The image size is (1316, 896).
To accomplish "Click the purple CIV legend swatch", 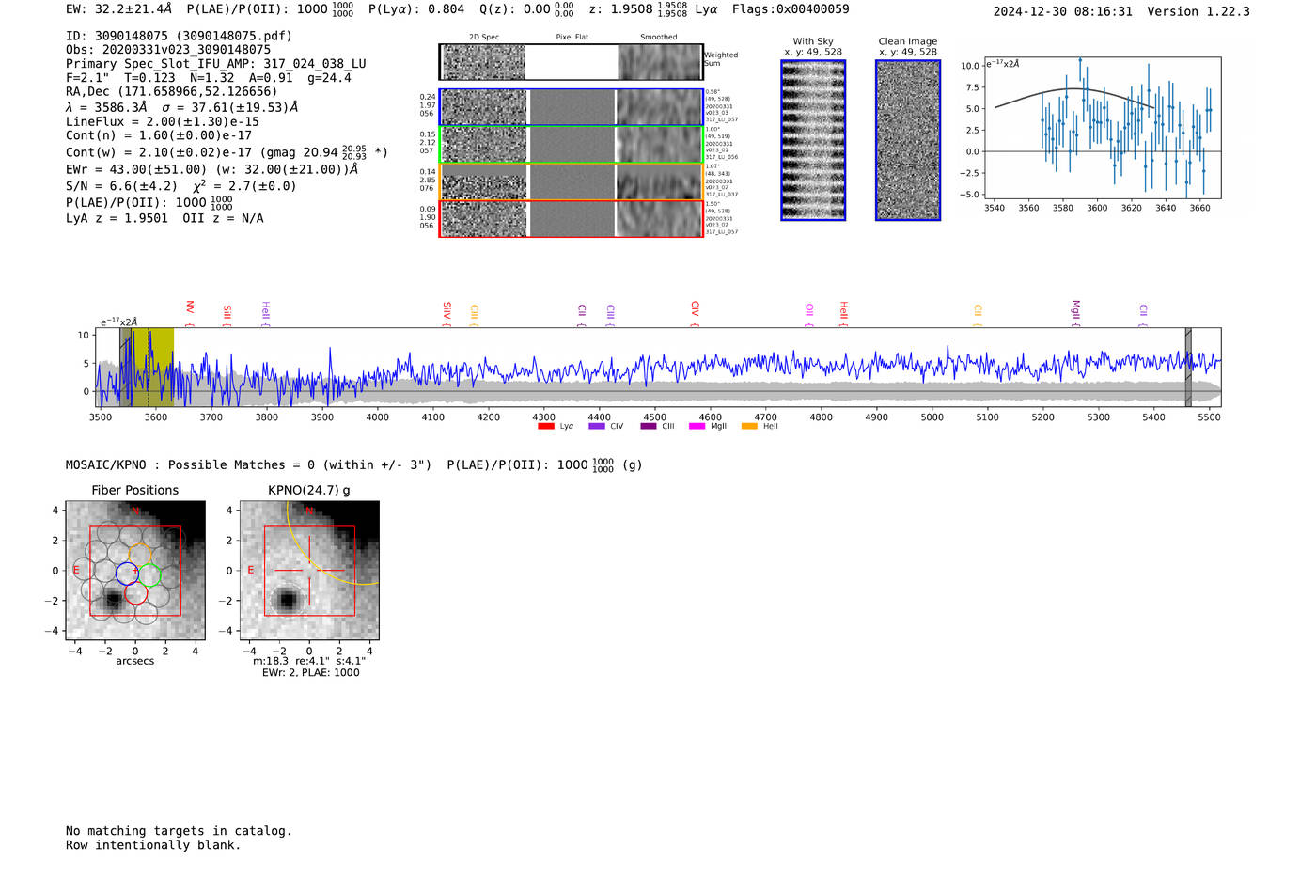I will tap(597, 426).
